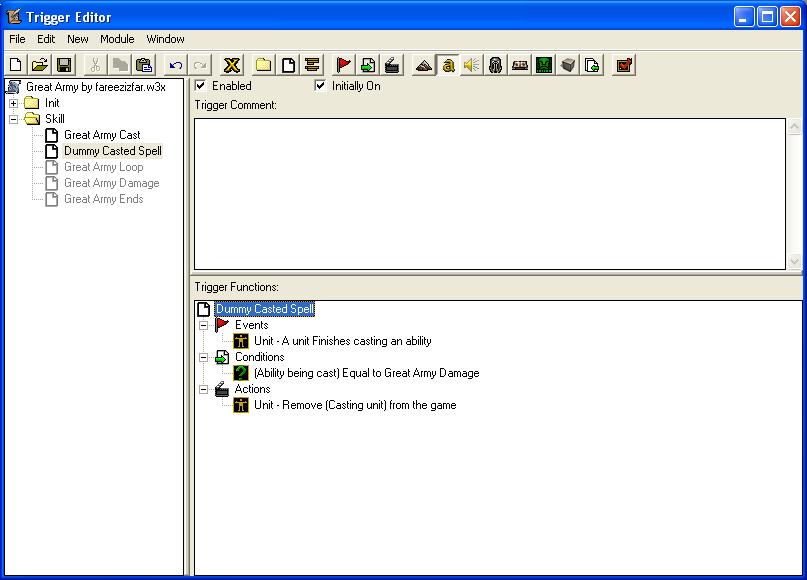Add a new trigger comment icon
The width and height of the screenshot is (807, 580).
[312, 65]
